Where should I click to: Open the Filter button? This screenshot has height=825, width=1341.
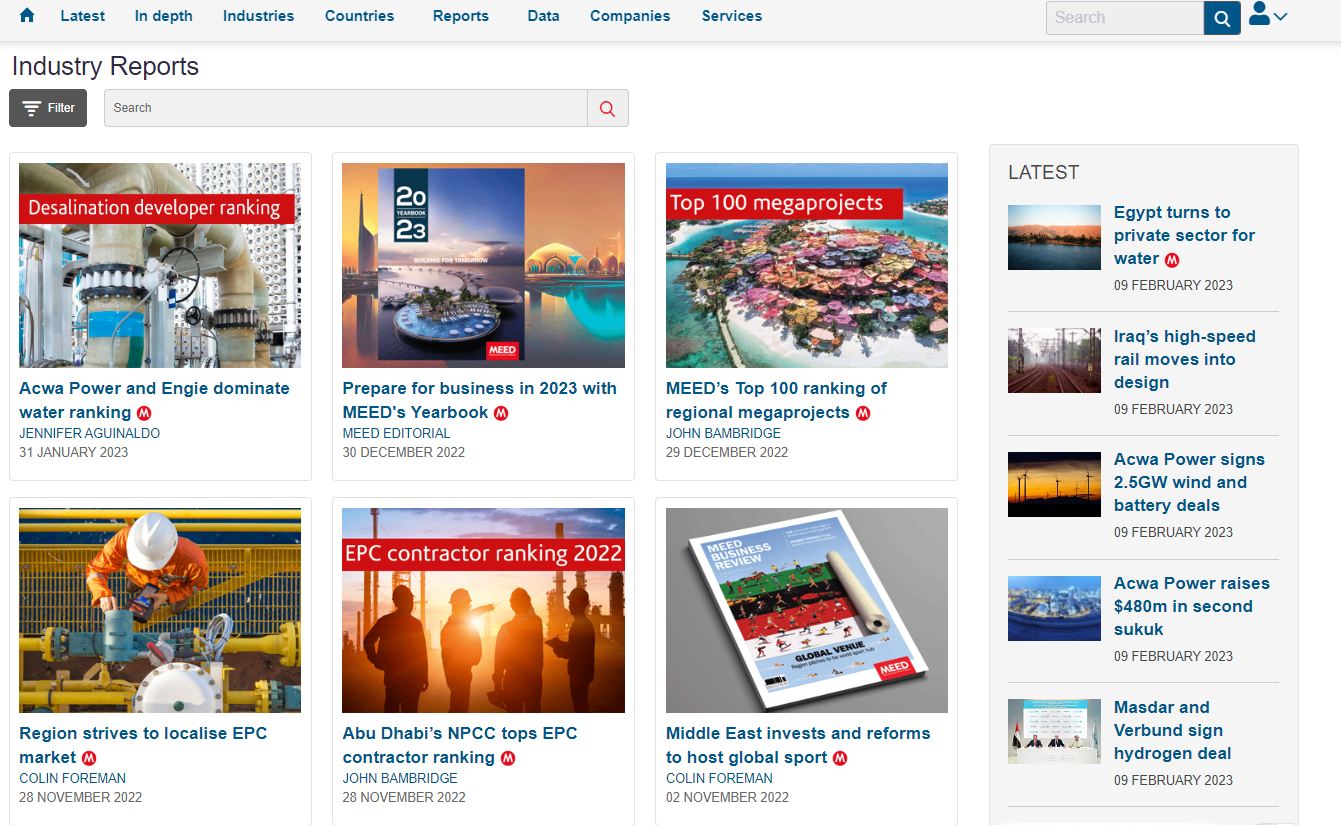pyautogui.click(x=48, y=108)
